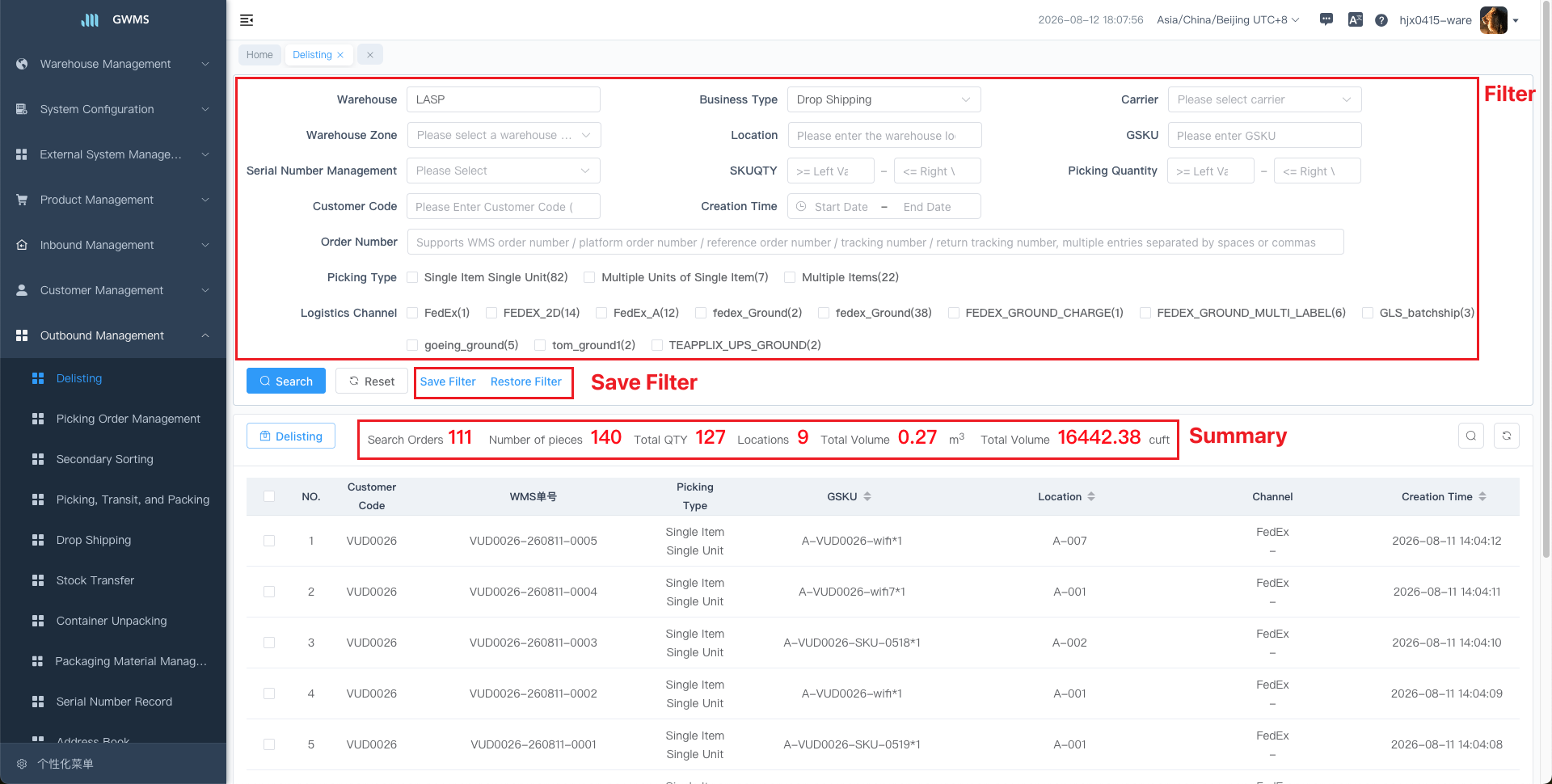1552x784 pixels.
Task: Check the FEDEX_2D(14) channel
Action: pyautogui.click(x=491, y=313)
